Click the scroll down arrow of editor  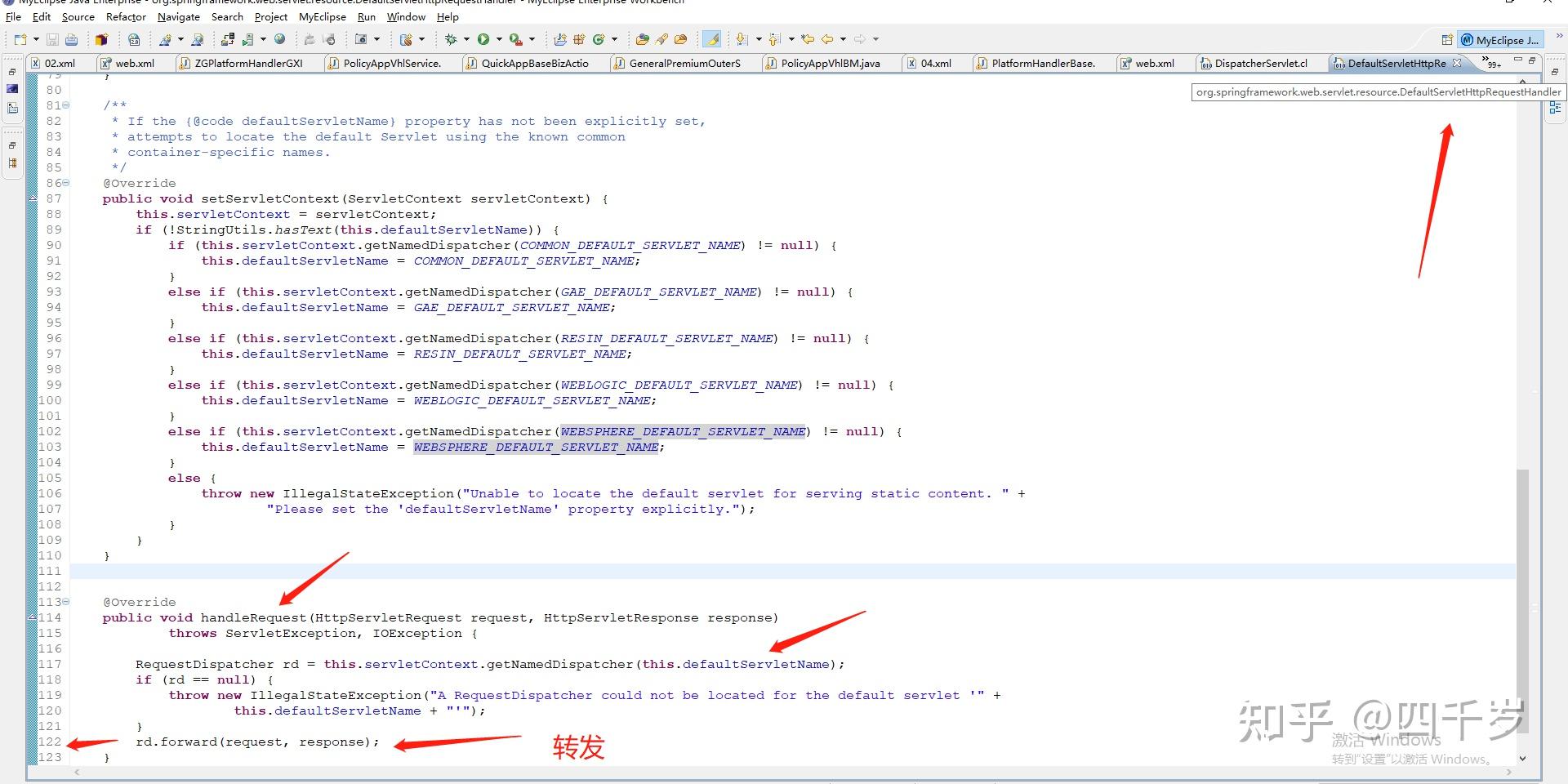click(x=1522, y=758)
